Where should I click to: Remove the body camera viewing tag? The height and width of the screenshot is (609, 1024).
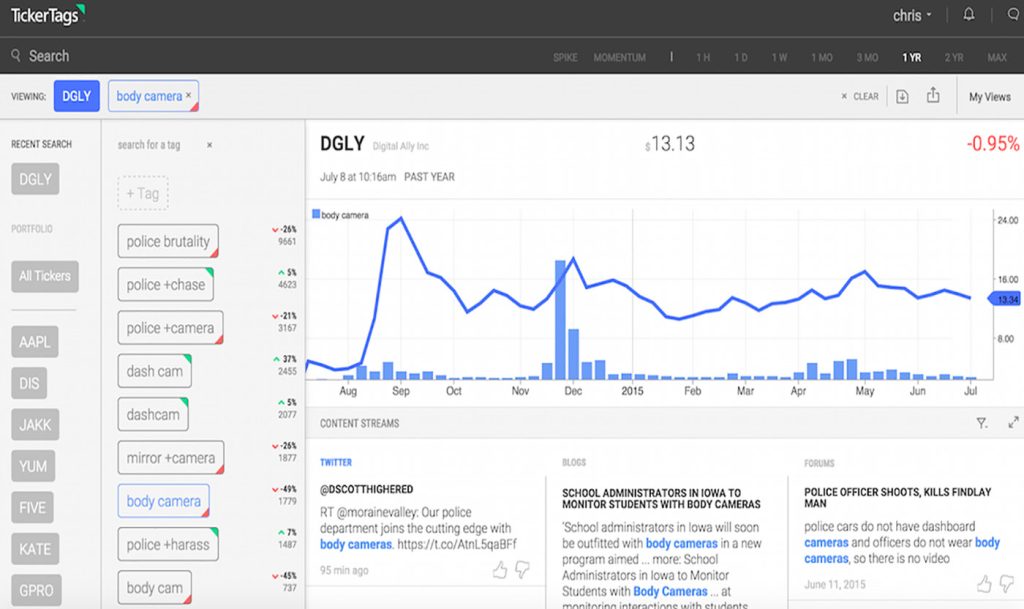(189, 95)
